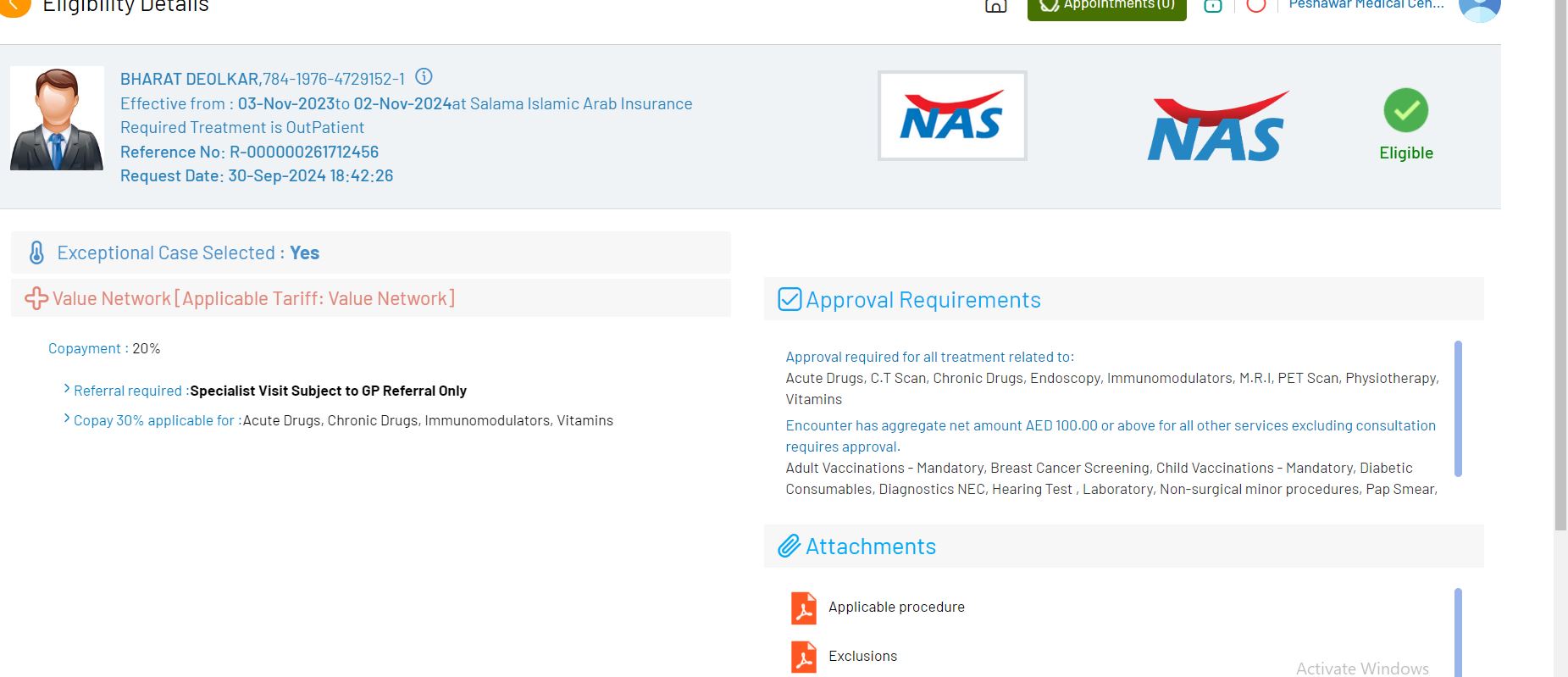This screenshot has width=1568, height=677.
Task: Click the page vertical scrollbar
Action: point(1560,265)
